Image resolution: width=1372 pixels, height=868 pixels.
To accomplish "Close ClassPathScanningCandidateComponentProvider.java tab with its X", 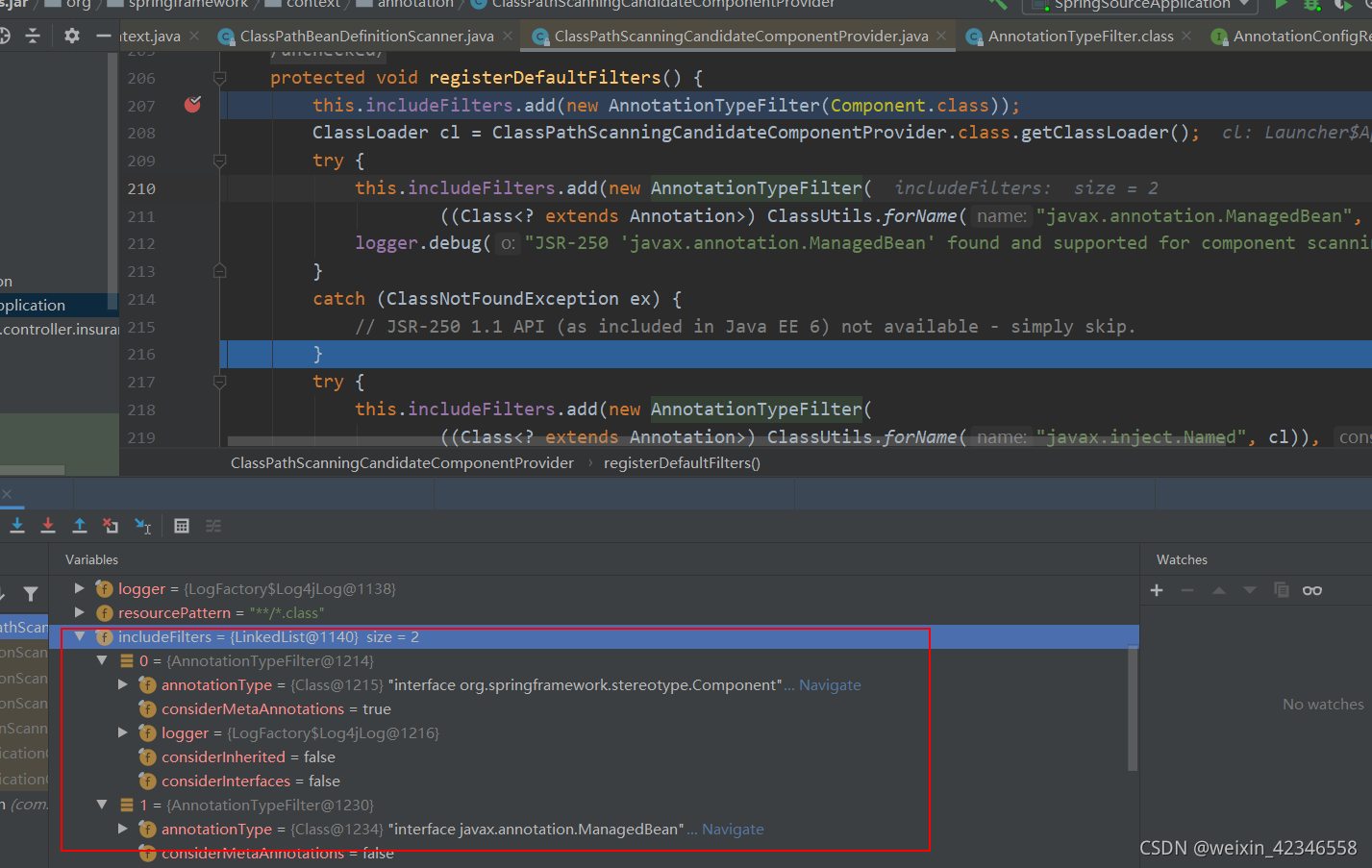I will 941,36.
